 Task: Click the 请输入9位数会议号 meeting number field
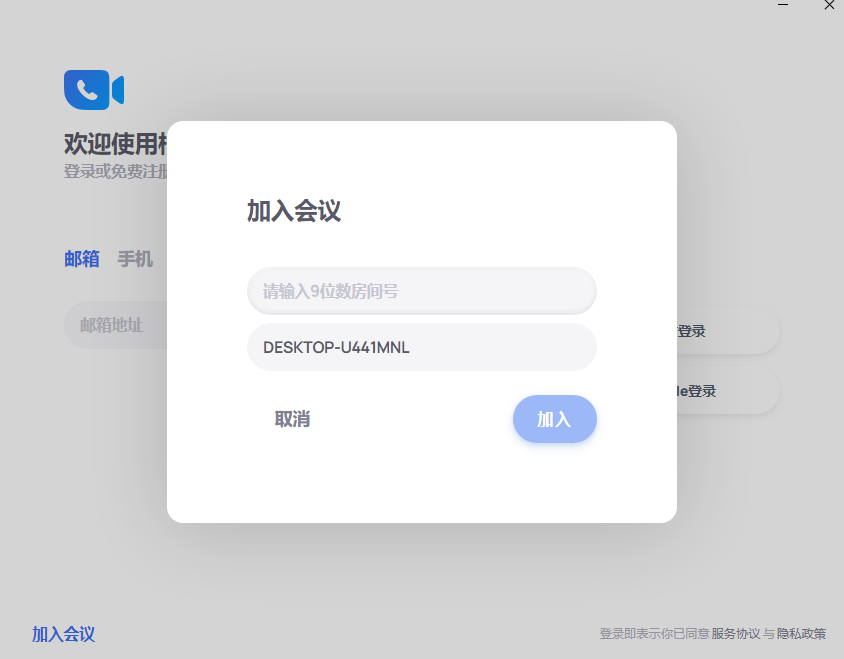[421, 290]
